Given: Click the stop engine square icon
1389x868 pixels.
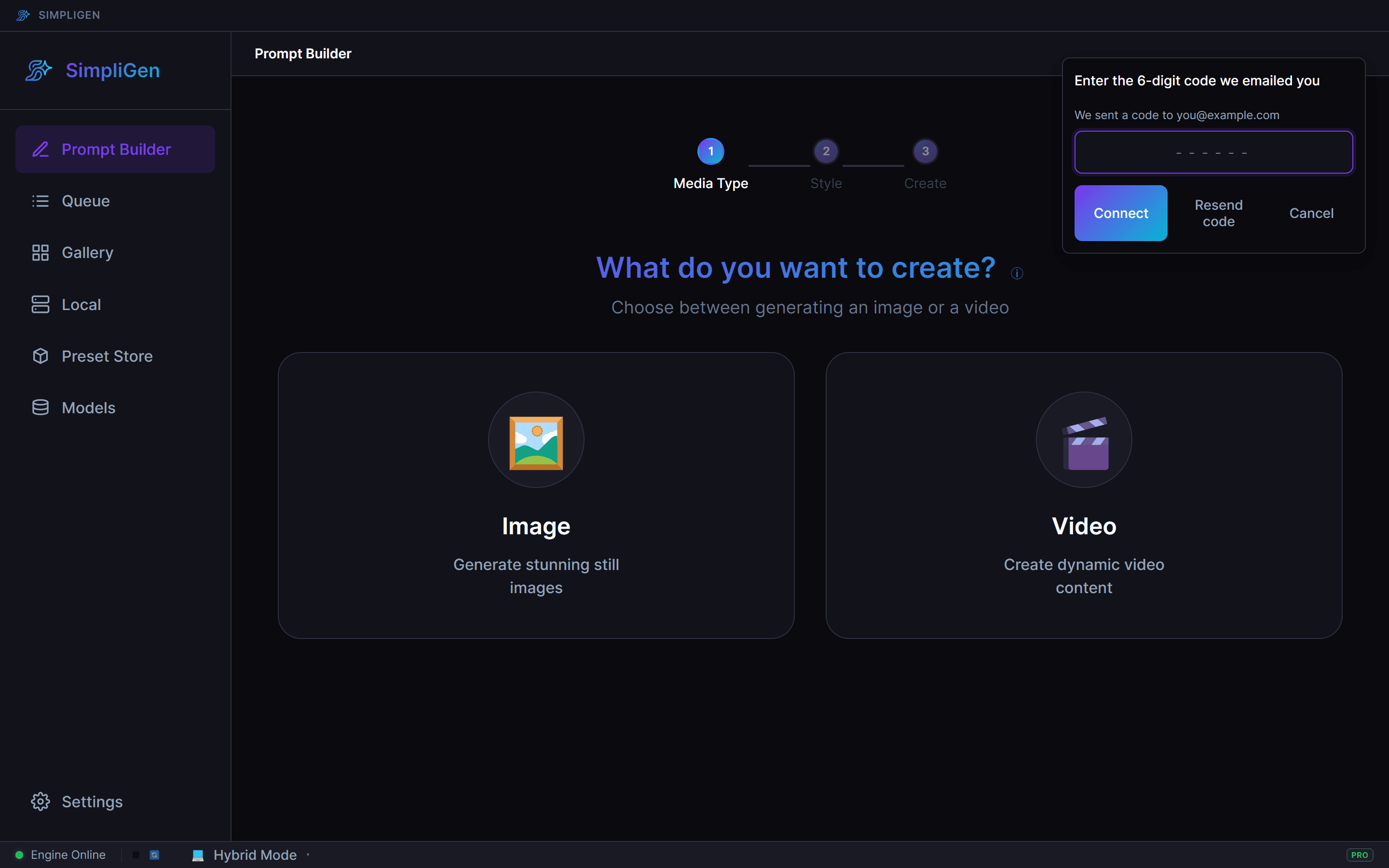Looking at the screenshot, I should (136, 855).
